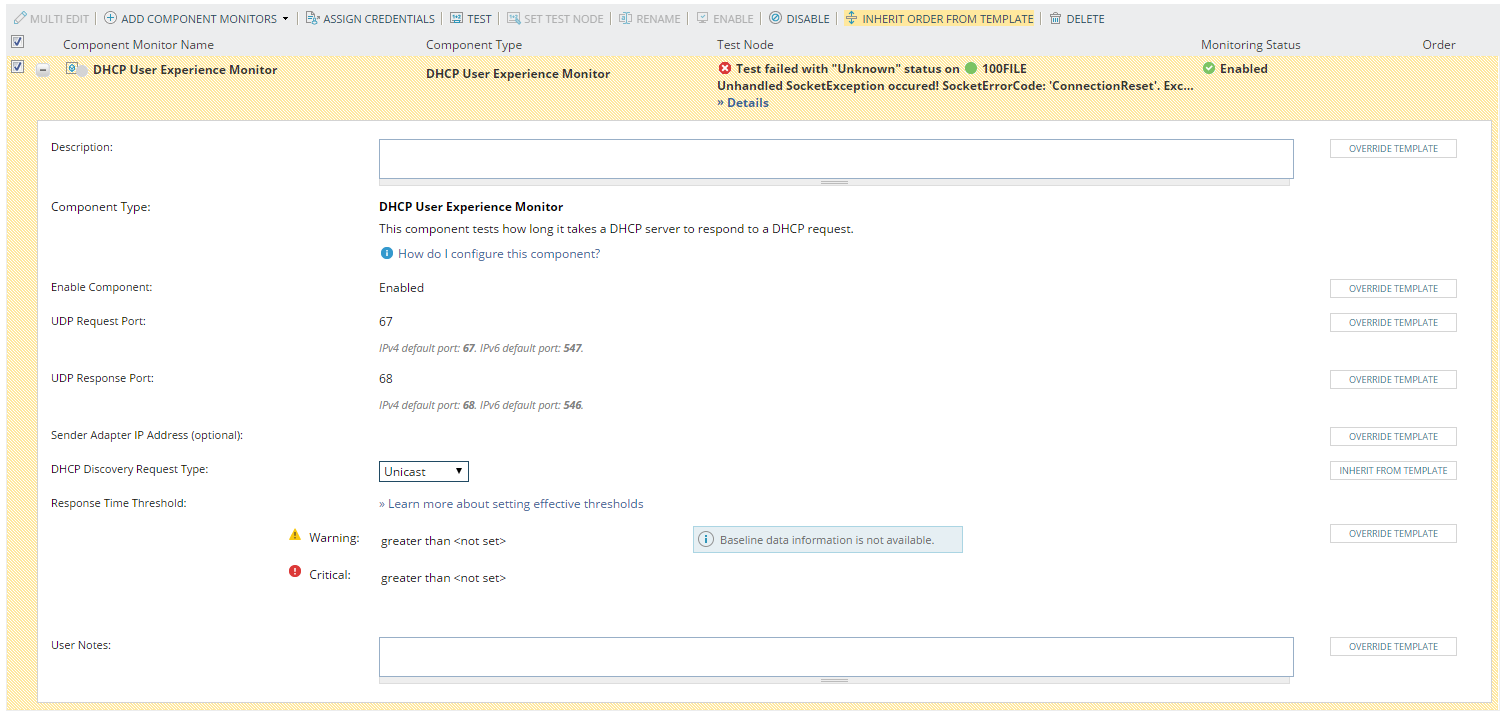Click Component Type column header
The width and height of the screenshot is (1500, 712).
(x=474, y=45)
